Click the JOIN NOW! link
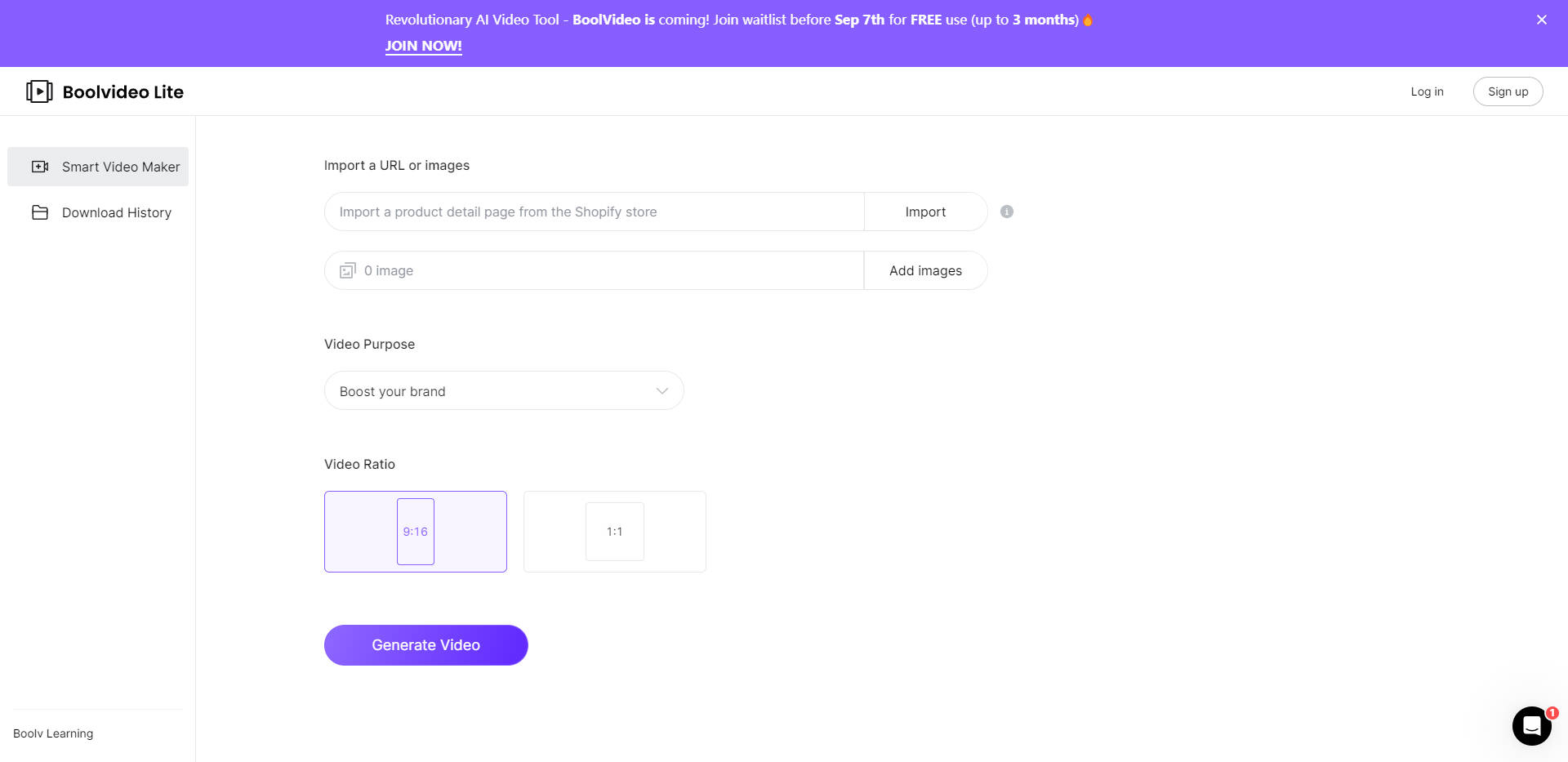The width and height of the screenshot is (1568, 762). [423, 46]
